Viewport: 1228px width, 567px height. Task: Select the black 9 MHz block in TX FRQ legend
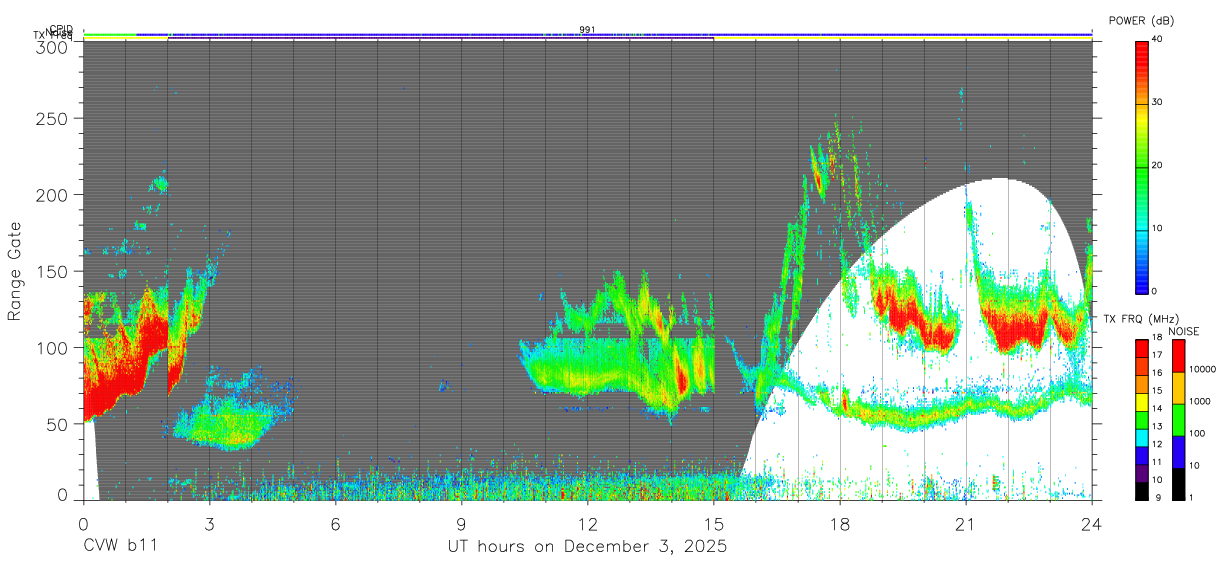1142,490
